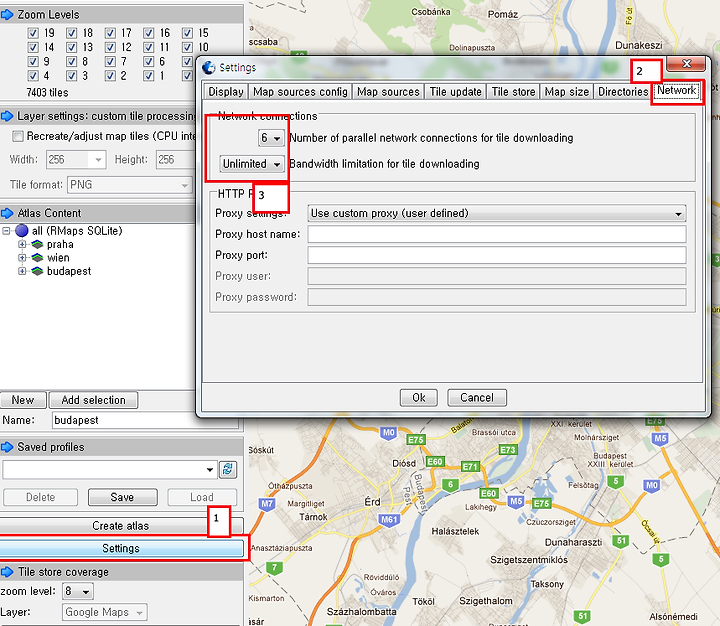
Task: Enable Recreate/adjust map tiles checkbox
Action: pos(18,136)
